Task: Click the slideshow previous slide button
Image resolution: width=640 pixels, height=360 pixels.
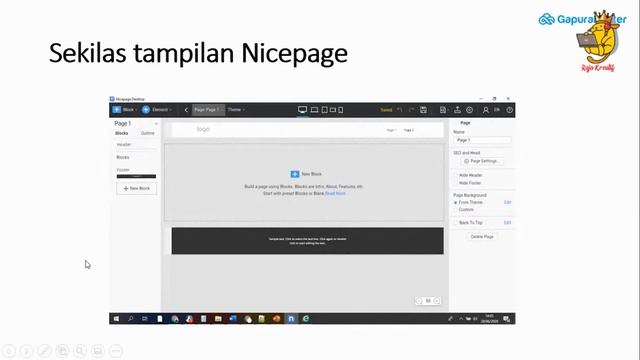Action: pos(9,351)
